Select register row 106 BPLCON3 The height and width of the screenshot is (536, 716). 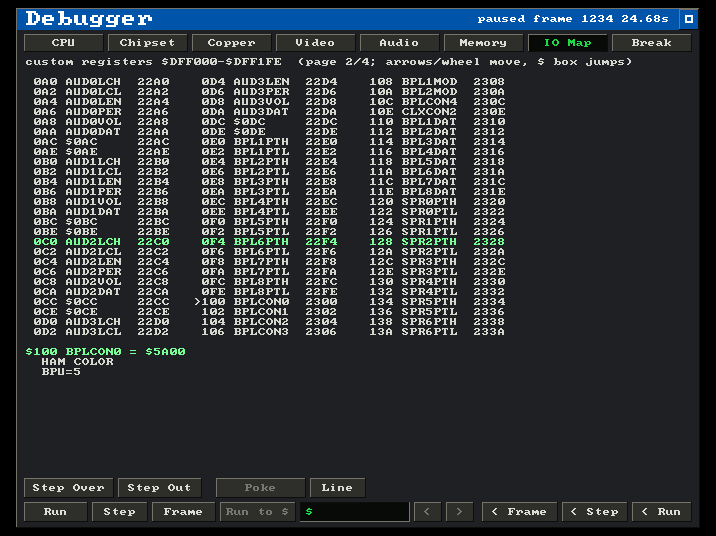(269, 332)
